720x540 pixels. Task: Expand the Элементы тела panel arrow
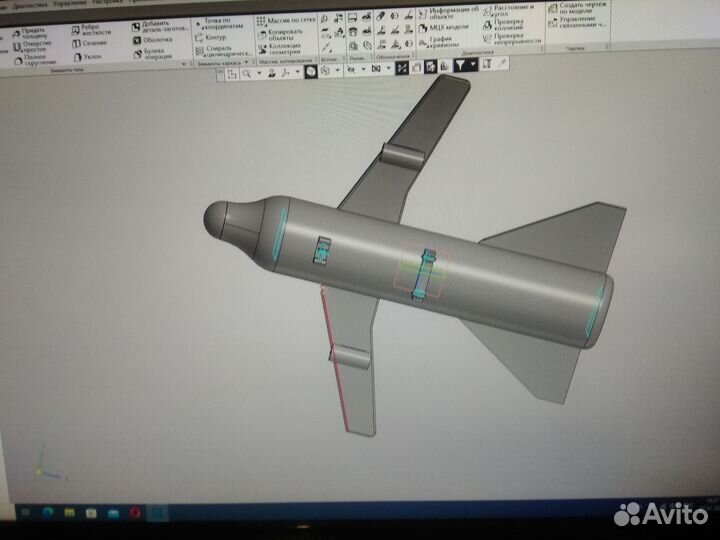pyautogui.click(x=184, y=64)
